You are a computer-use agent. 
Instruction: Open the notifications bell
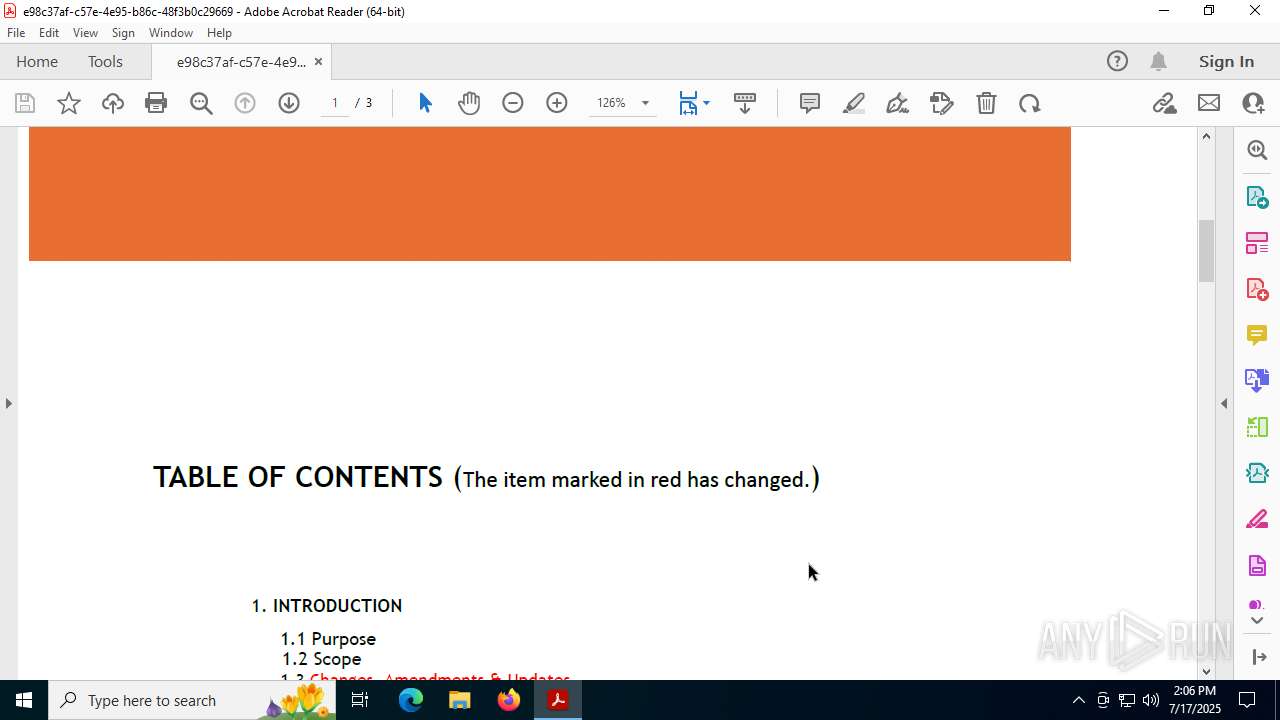(x=1158, y=61)
